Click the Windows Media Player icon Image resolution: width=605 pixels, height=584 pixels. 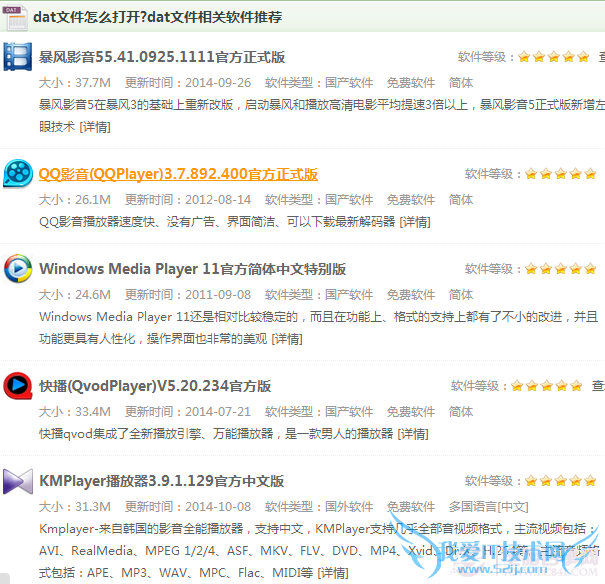click(x=18, y=268)
